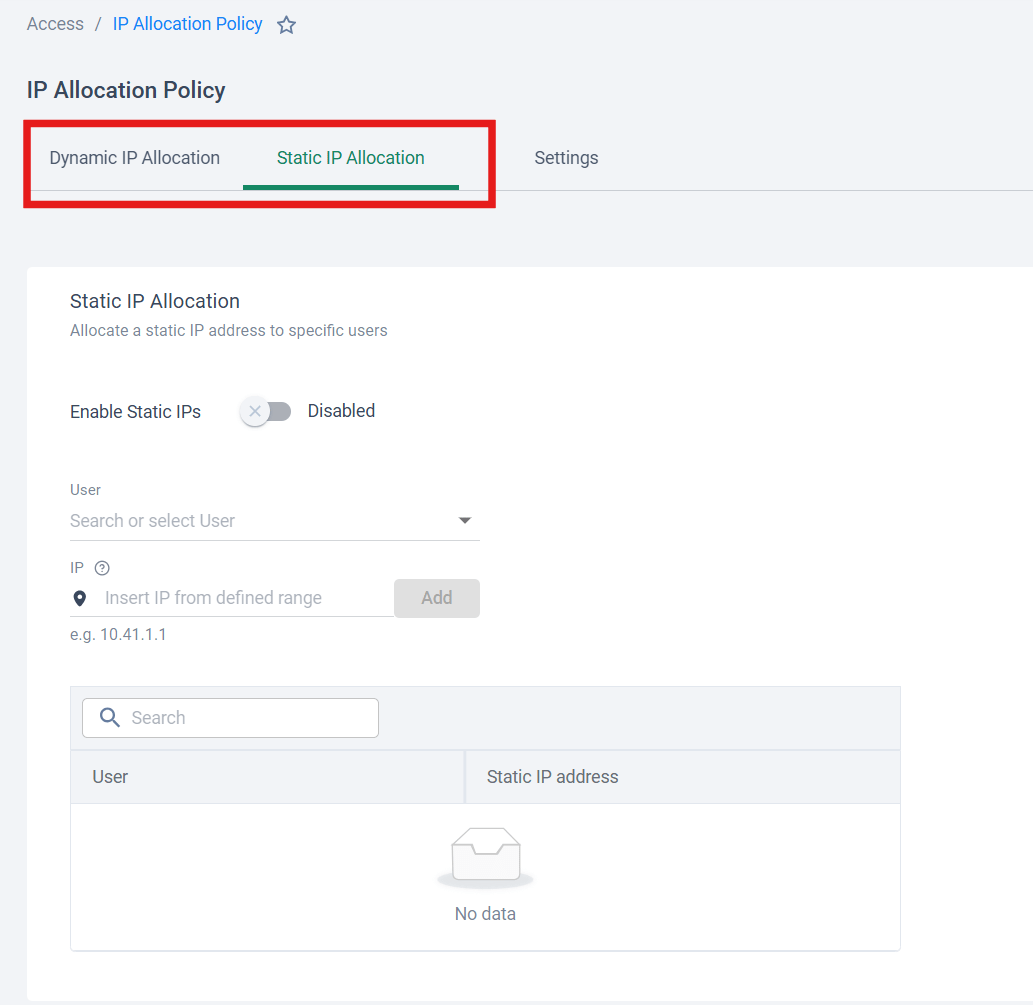Focus the Insert IP from defined range field
This screenshot has width=1033, height=1005.
(245, 598)
